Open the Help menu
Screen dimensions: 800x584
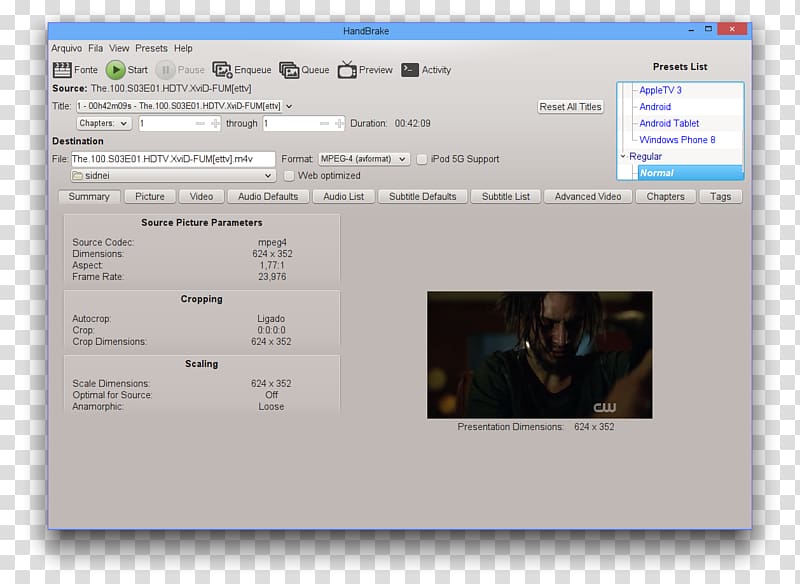click(183, 48)
